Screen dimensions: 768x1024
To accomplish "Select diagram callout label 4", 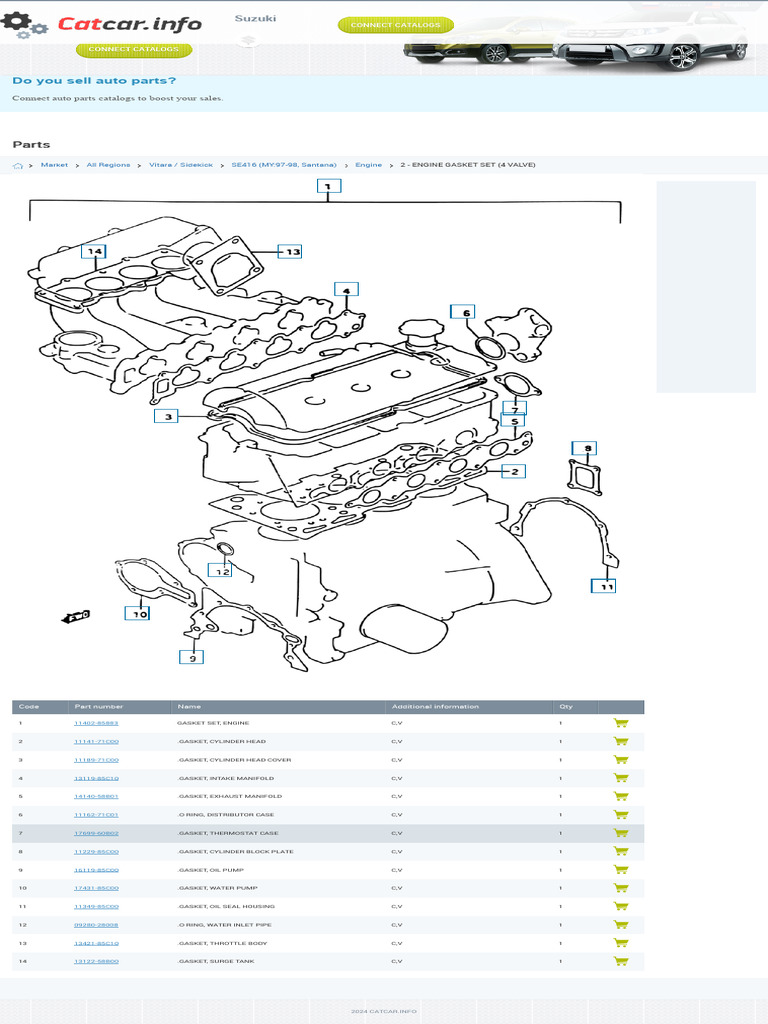I will pyautogui.click(x=346, y=290).
